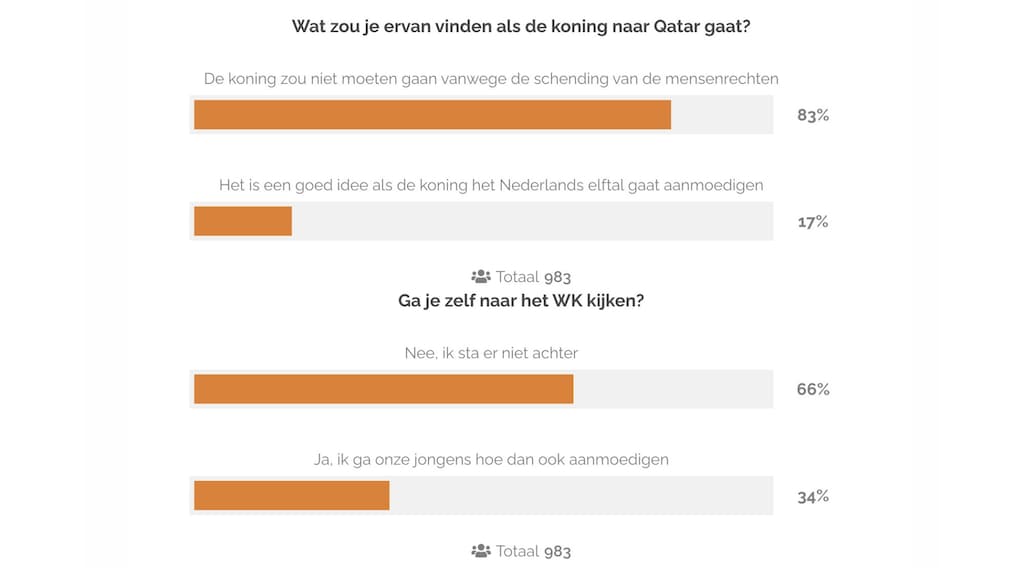Click the gray unfilled part of 17% bar

point(530,221)
